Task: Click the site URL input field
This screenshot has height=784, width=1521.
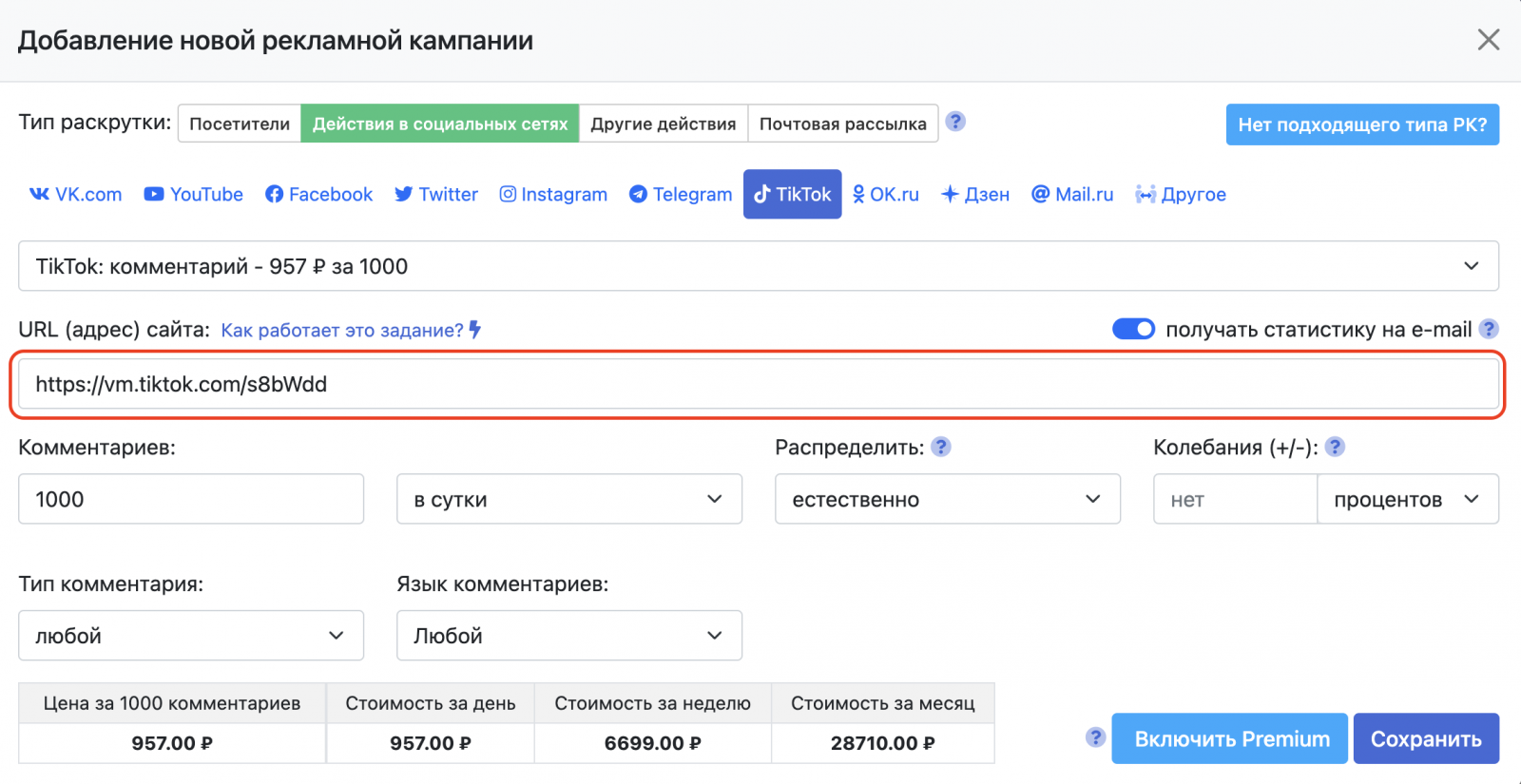Action: (758, 384)
